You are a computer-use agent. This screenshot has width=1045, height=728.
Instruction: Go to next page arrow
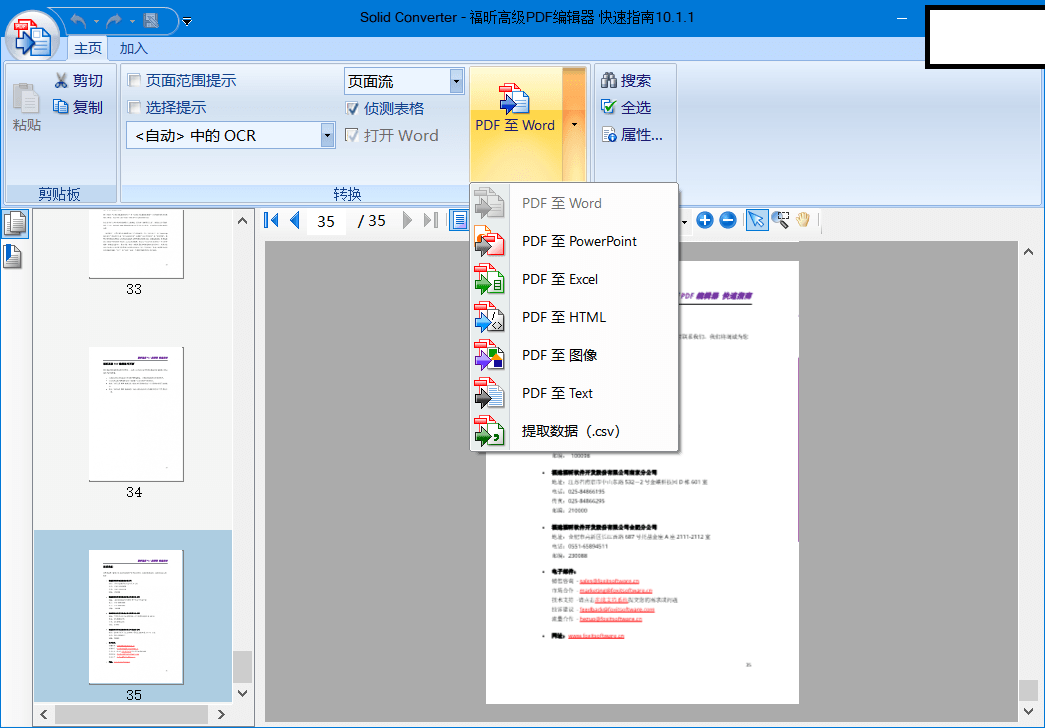point(407,220)
